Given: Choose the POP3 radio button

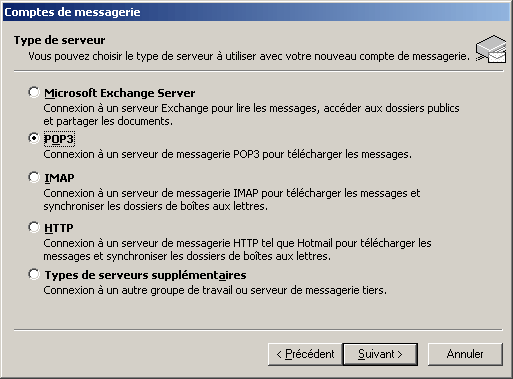Looking at the screenshot, I should (34, 138).
